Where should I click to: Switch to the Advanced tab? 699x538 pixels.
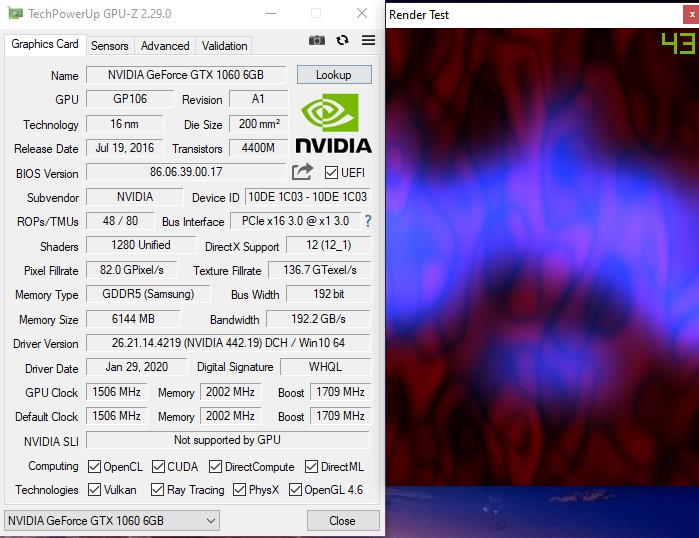(165, 46)
